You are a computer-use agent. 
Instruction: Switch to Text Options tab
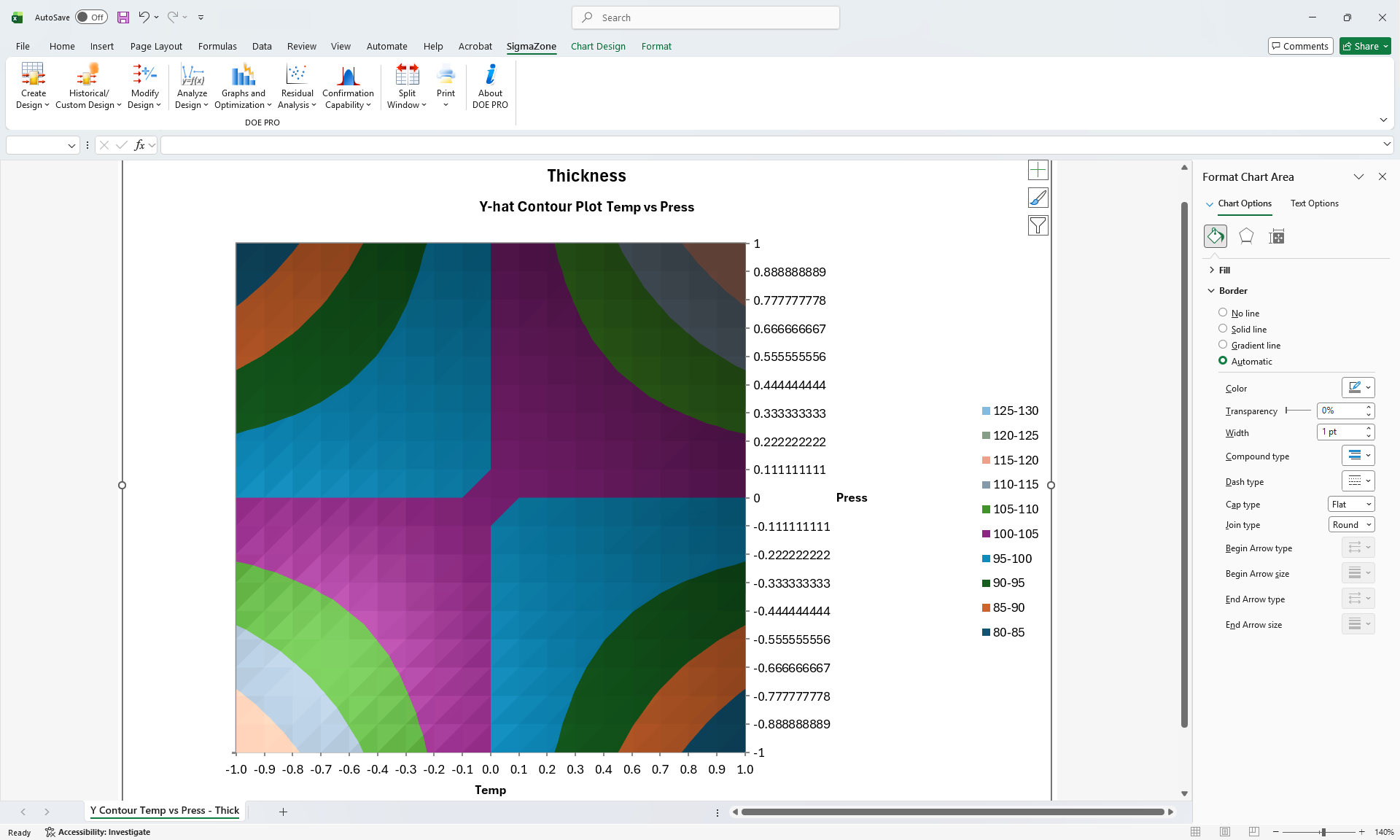tap(1314, 203)
